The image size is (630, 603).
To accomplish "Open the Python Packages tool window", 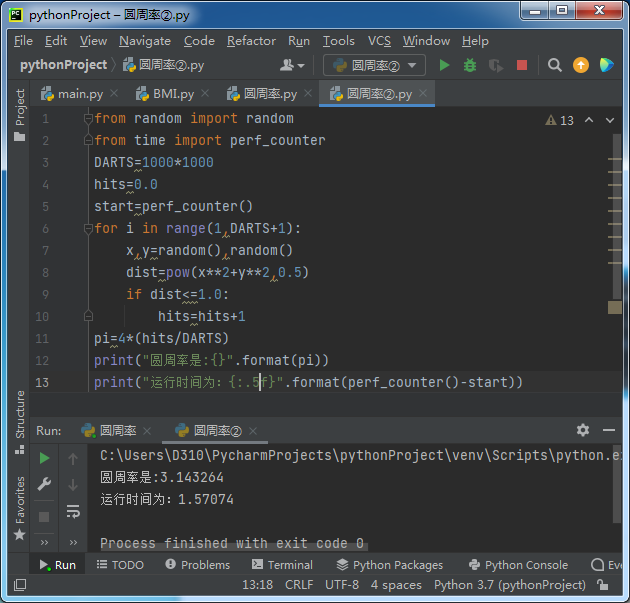I will pos(389,564).
